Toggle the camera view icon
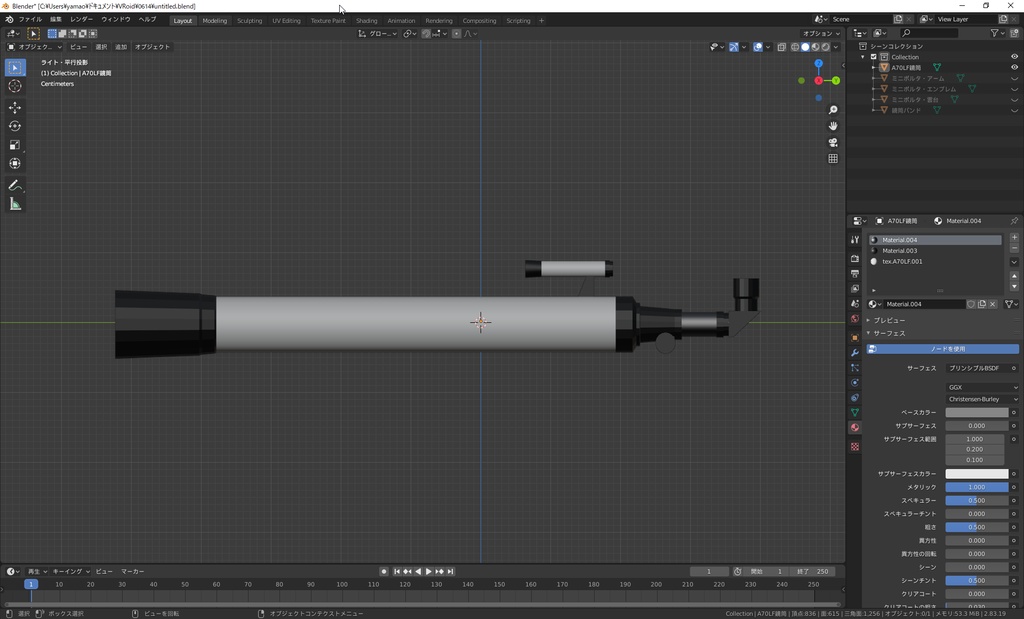 [x=833, y=142]
